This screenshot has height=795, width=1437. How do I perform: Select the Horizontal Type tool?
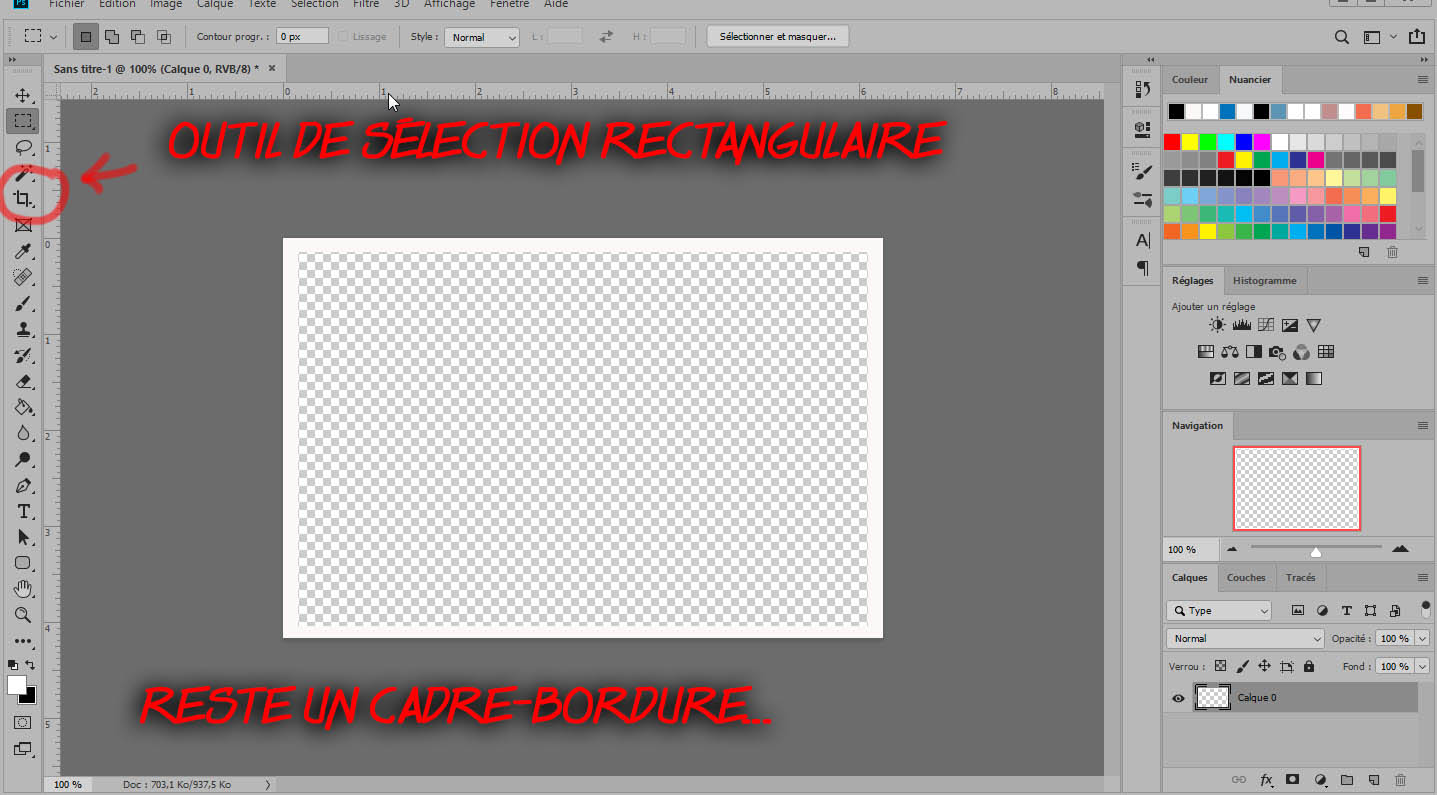pos(23,512)
